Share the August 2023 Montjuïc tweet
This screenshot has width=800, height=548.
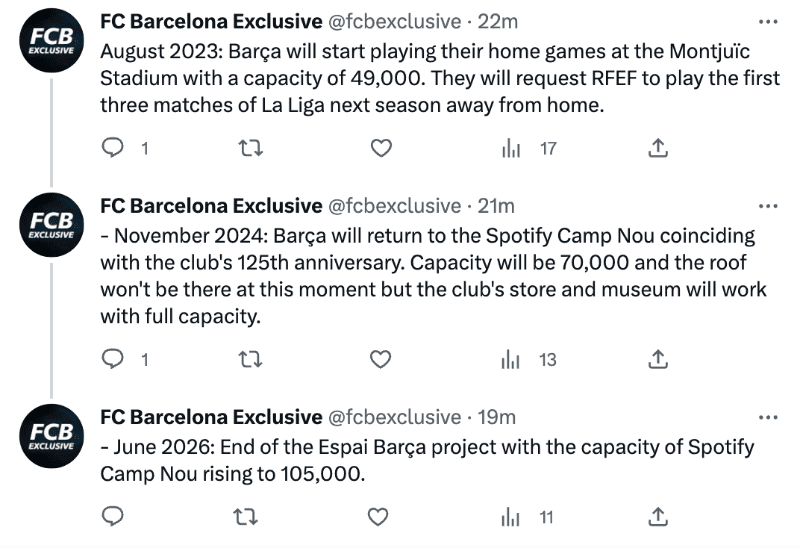click(658, 148)
